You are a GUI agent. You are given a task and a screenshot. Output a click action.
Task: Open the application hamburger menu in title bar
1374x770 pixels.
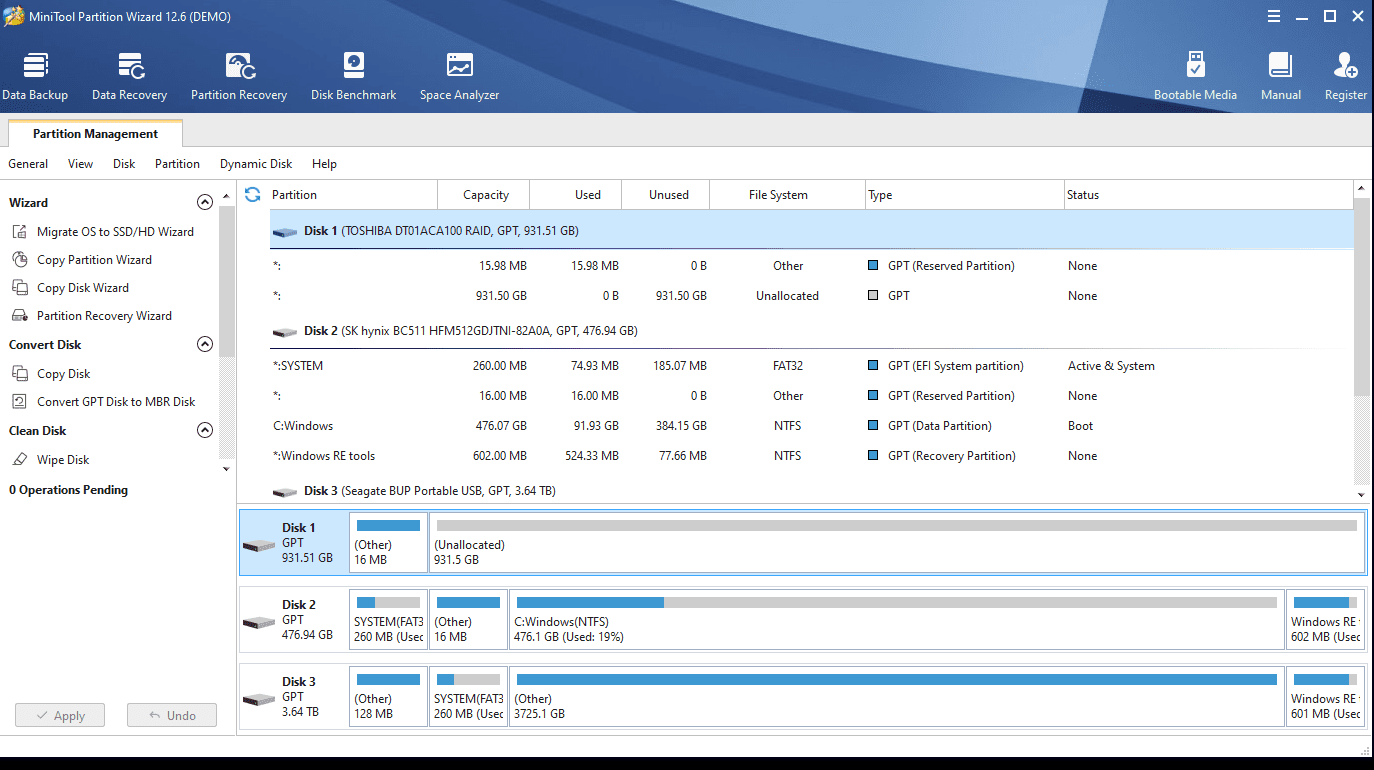point(1273,16)
